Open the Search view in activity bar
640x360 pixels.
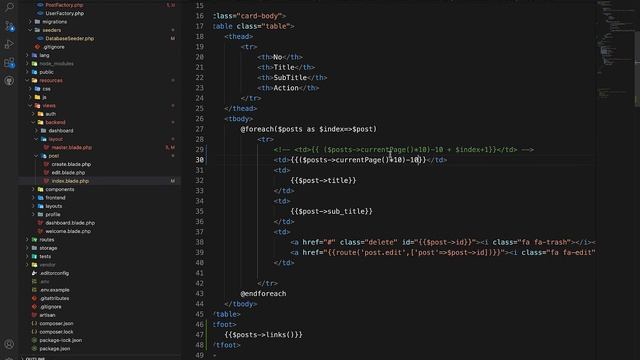(9, 6)
